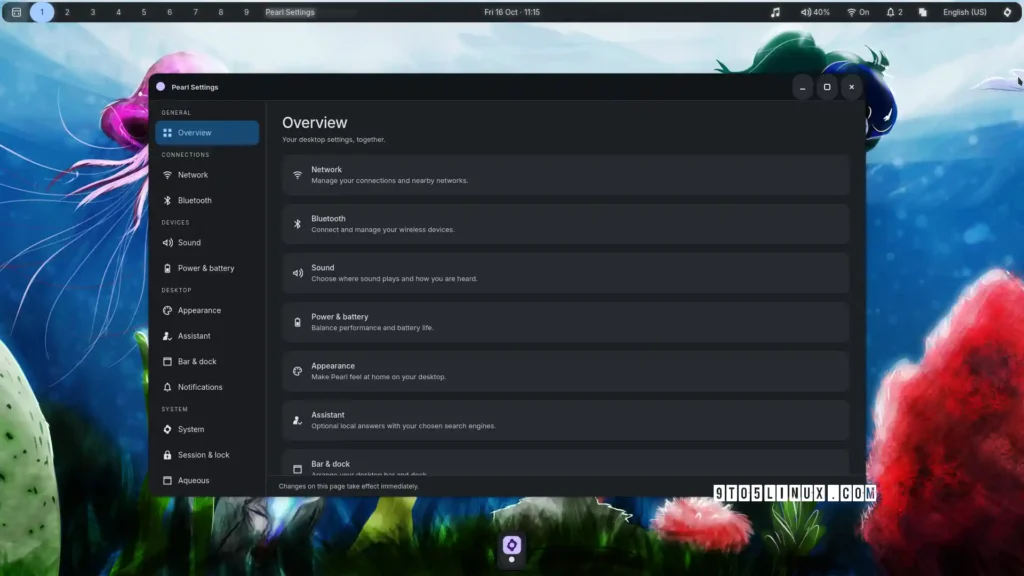The height and width of the screenshot is (576, 1024).
Task: Click the launcher icon at top-left
Action: (16, 12)
